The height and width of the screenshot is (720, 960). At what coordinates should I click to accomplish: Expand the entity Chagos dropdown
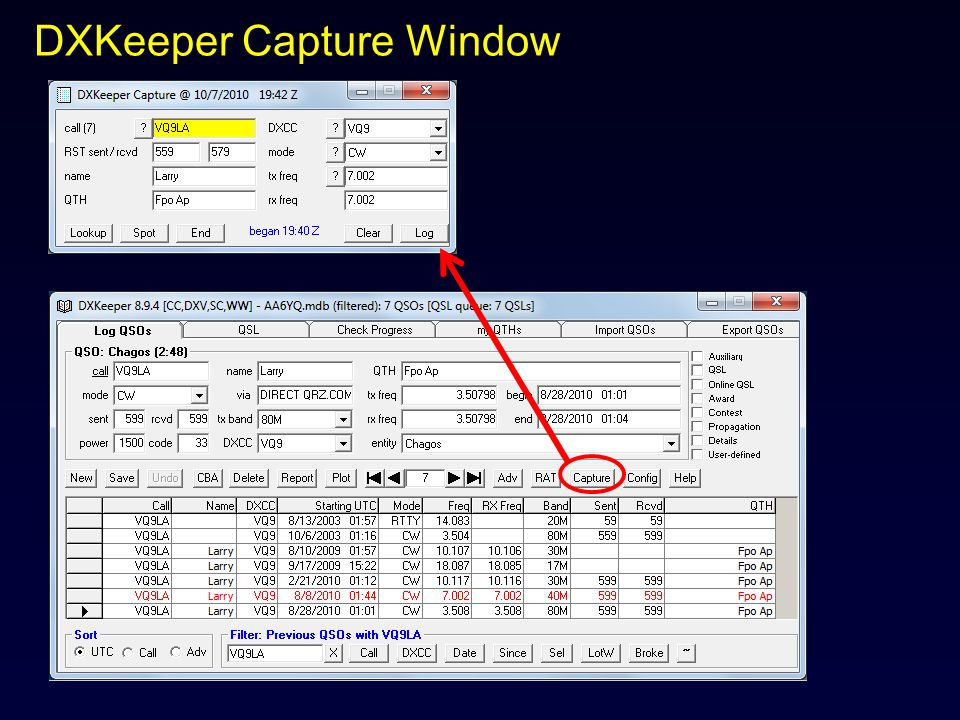[672, 443]
